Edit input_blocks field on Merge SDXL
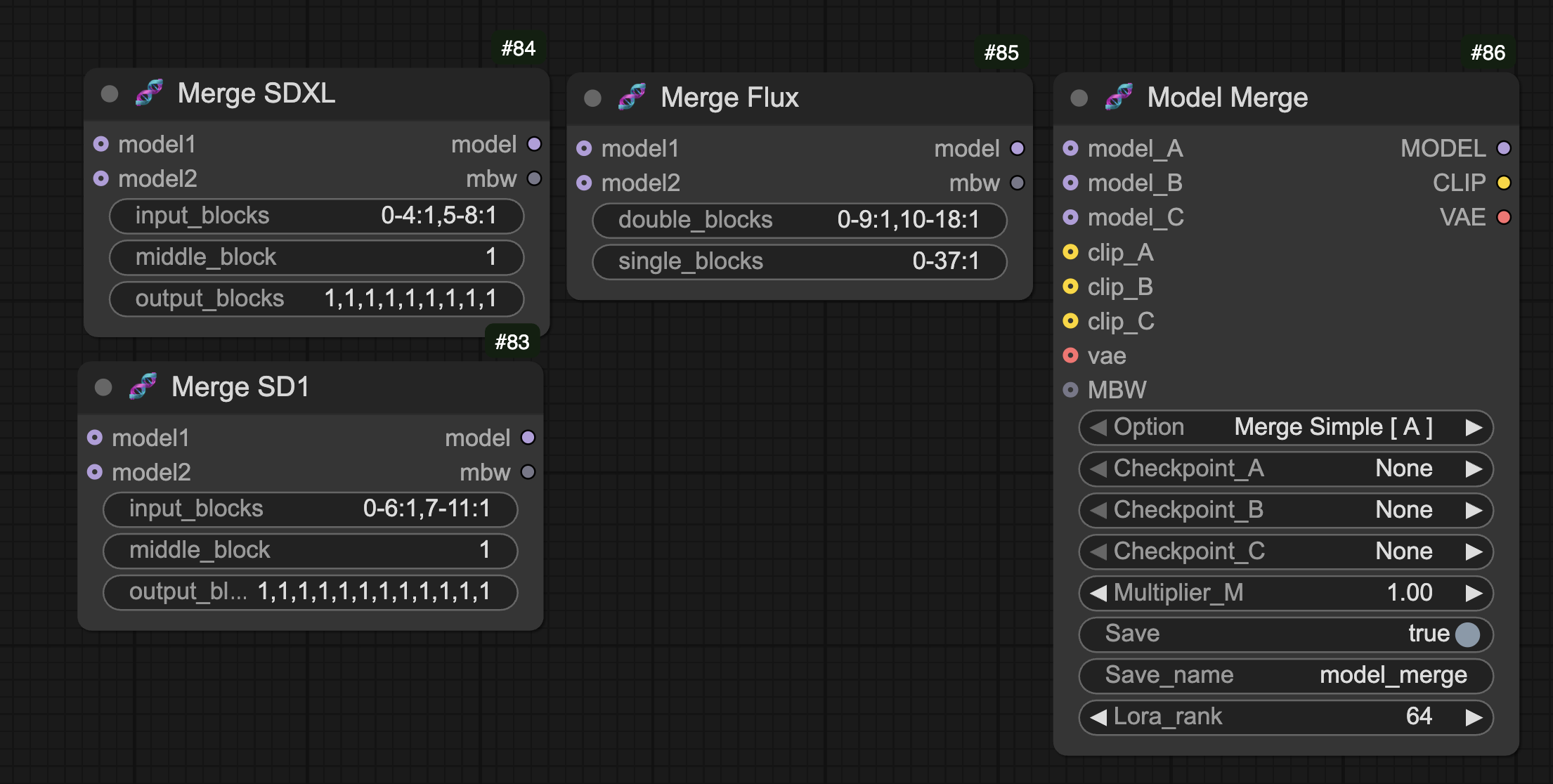 316,216
